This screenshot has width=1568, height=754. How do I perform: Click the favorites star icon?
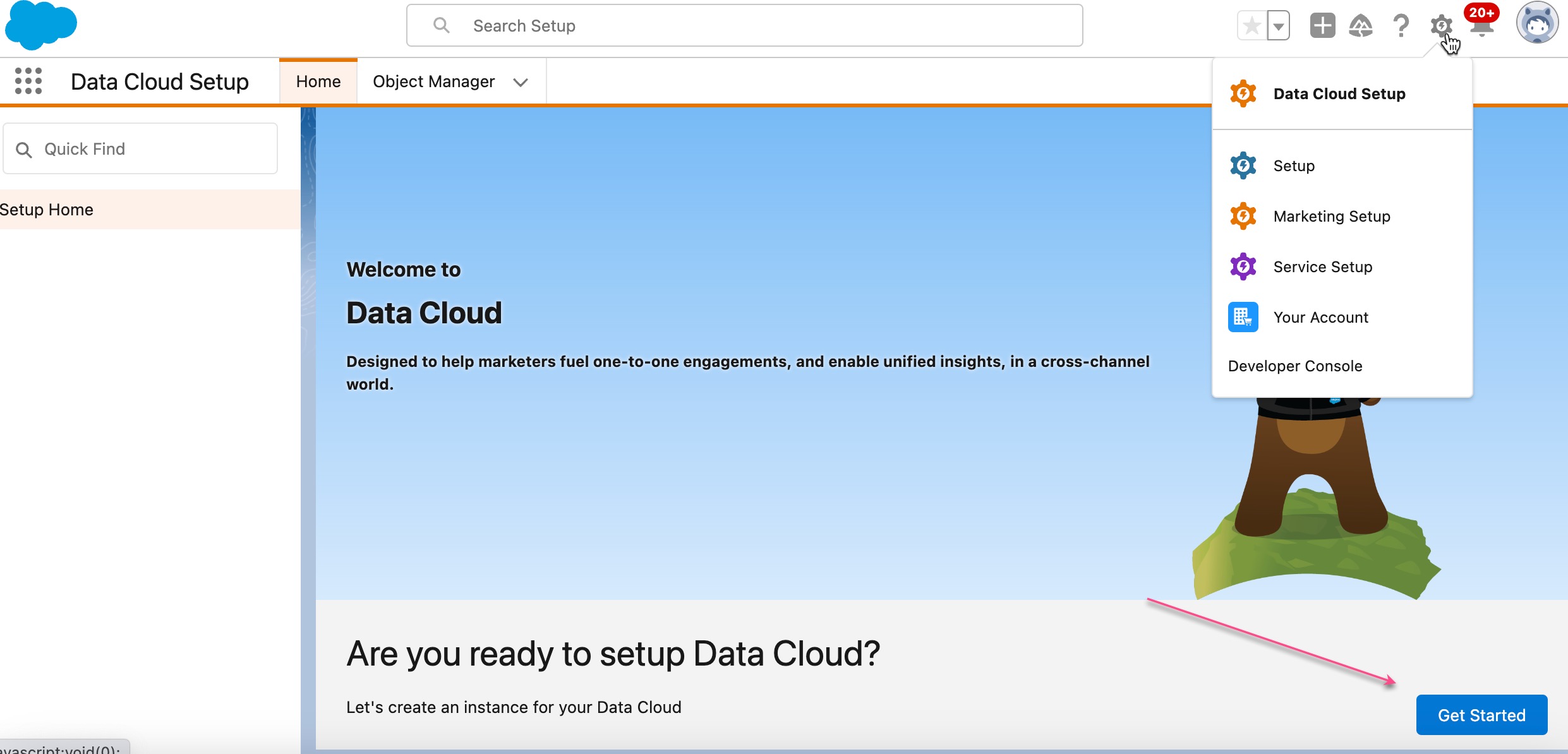[1251, 26]
